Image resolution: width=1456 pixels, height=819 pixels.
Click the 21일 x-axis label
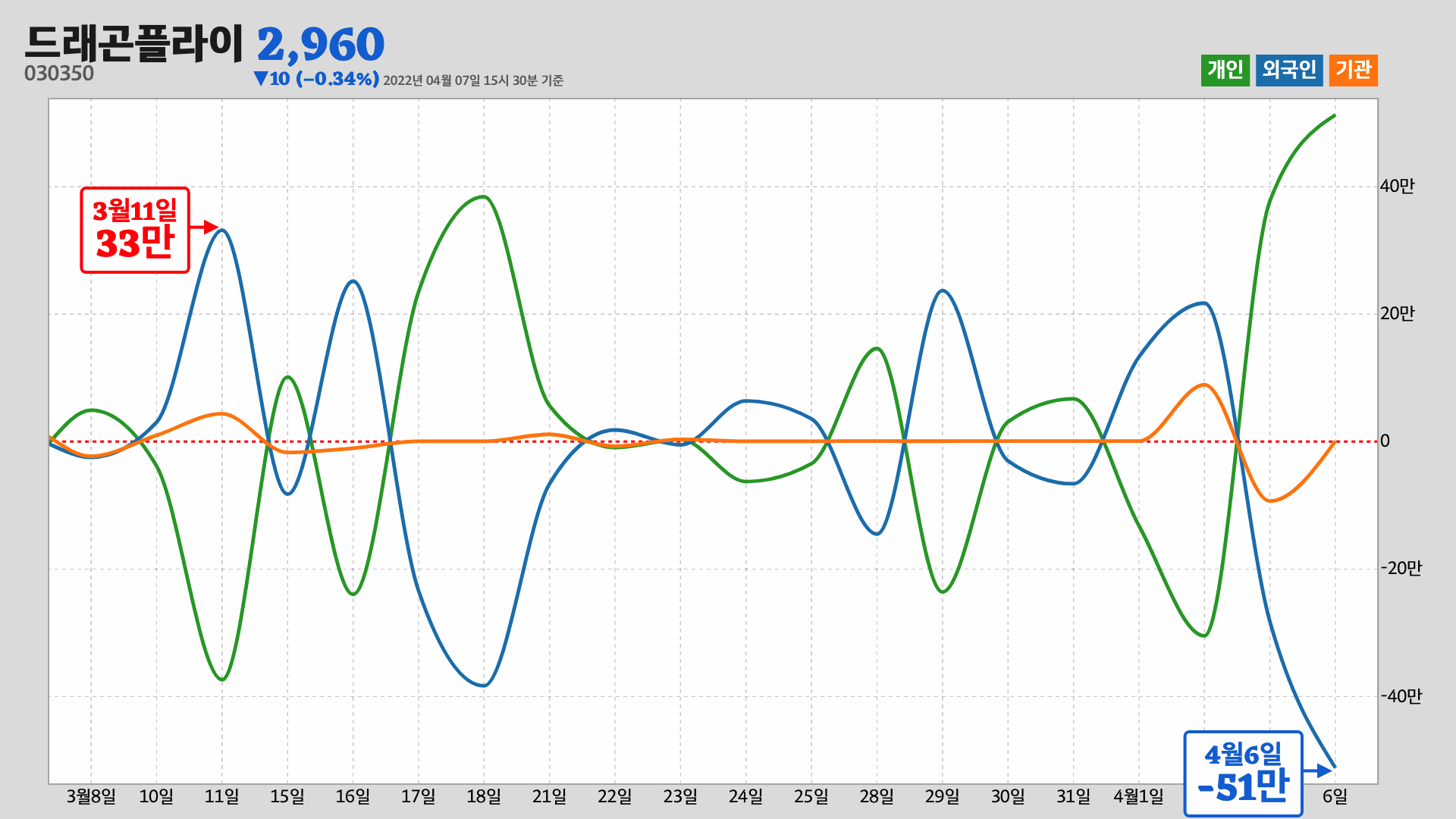(x=549, y=796)
